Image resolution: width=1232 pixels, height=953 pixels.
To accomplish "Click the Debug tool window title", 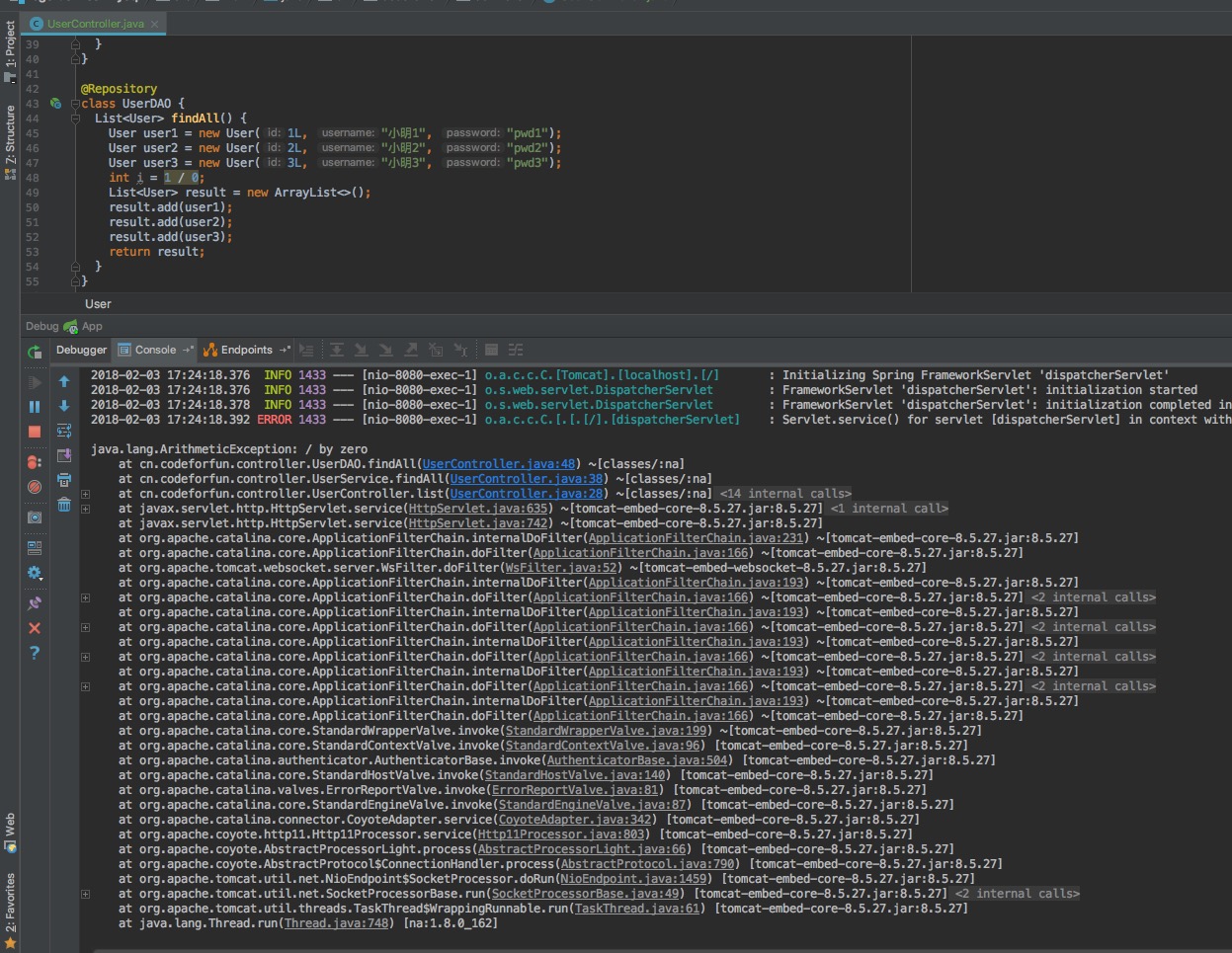I will point(41,326).
